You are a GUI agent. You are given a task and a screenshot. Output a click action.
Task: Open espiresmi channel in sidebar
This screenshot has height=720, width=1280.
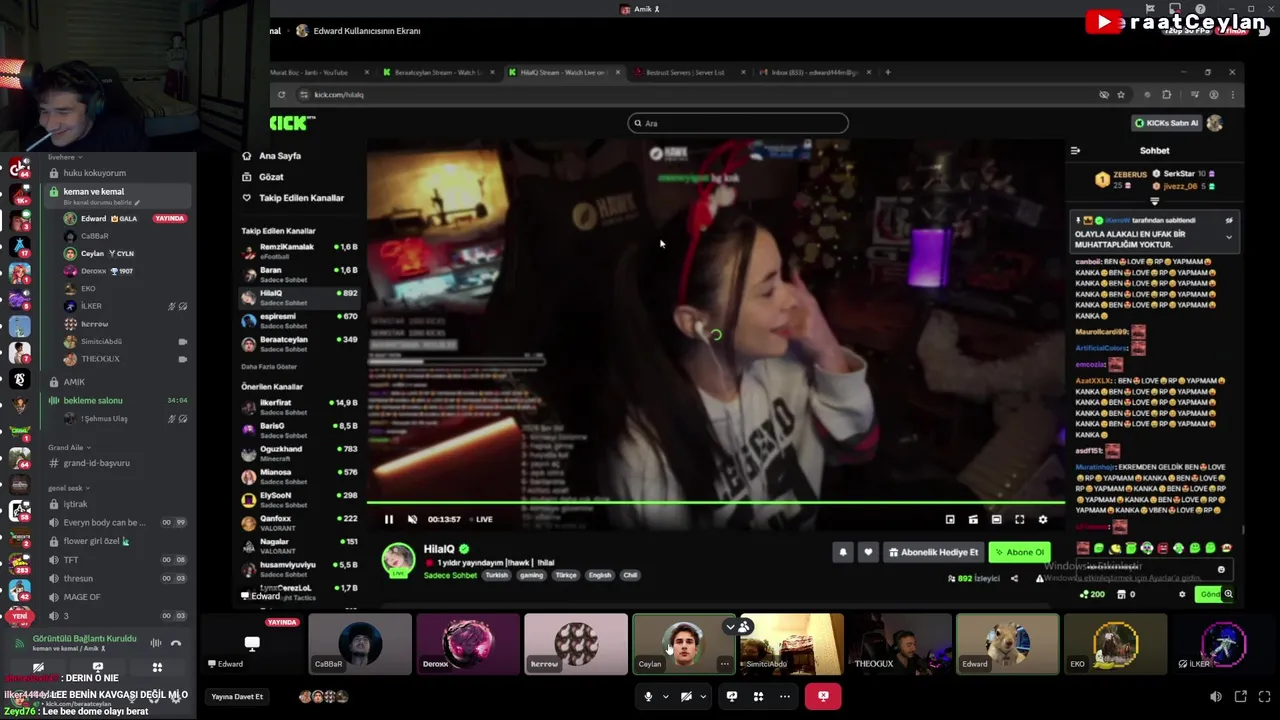(x=299, y=319)
